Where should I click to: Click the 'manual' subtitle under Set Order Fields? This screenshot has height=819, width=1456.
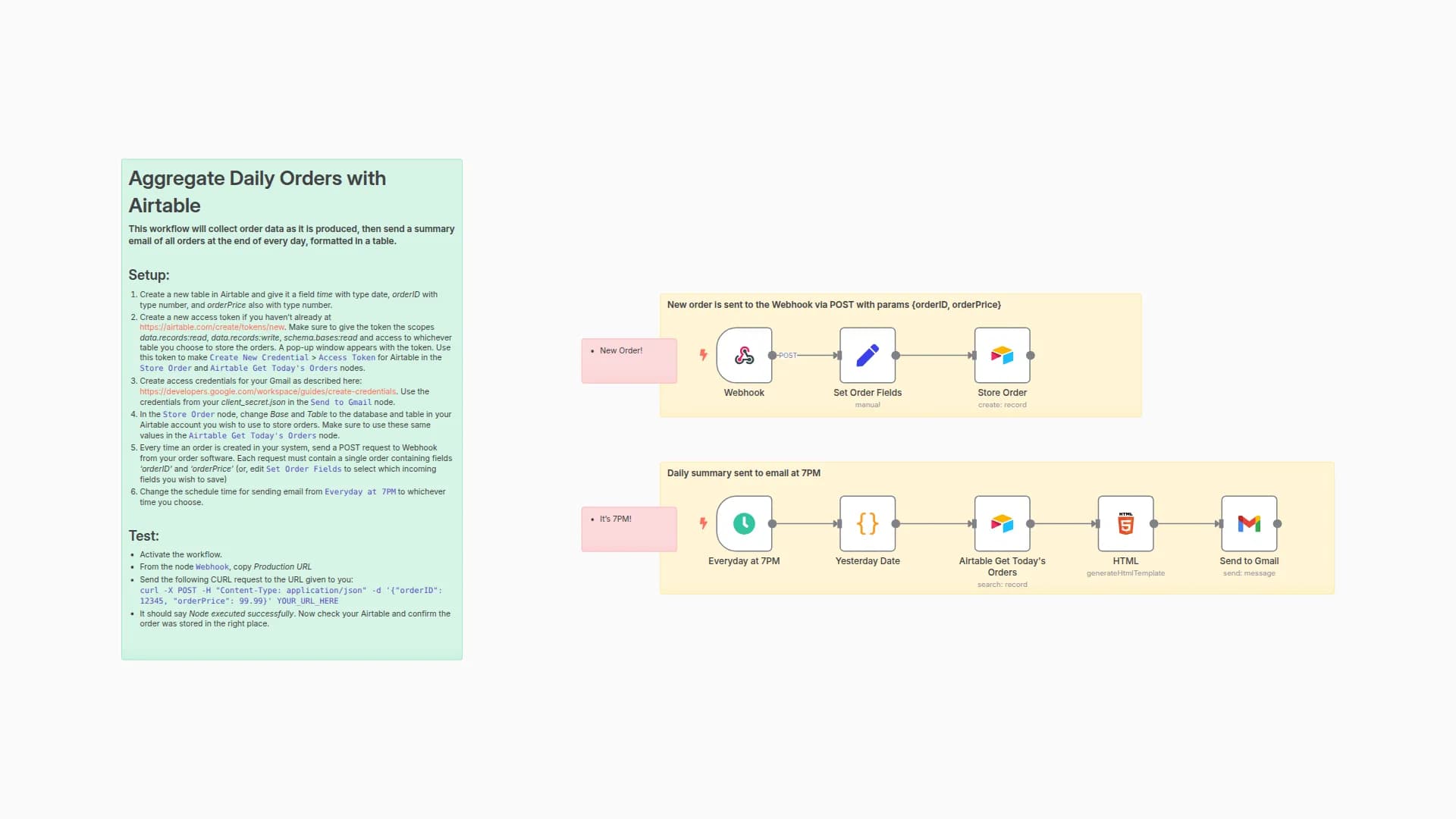click(868, 405)
